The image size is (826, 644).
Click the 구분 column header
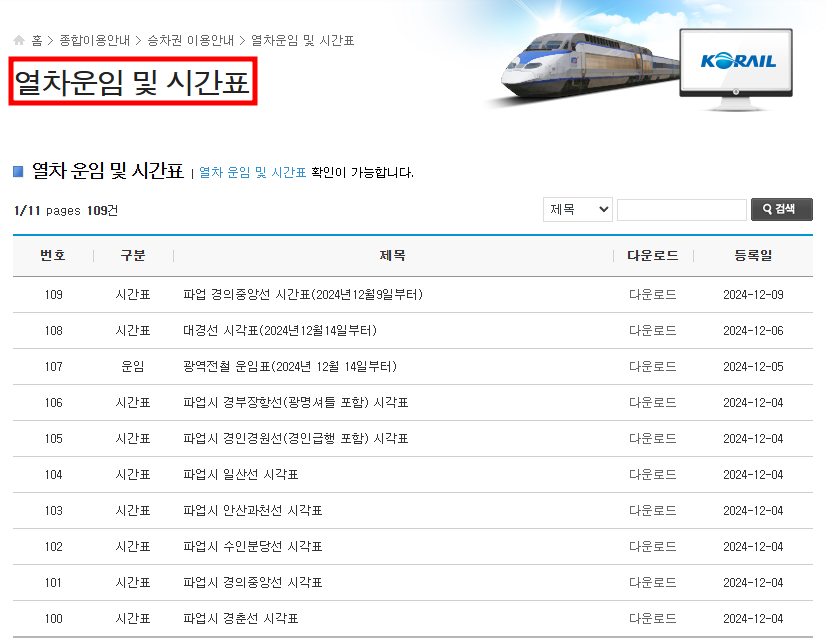[x=133, y=255]
